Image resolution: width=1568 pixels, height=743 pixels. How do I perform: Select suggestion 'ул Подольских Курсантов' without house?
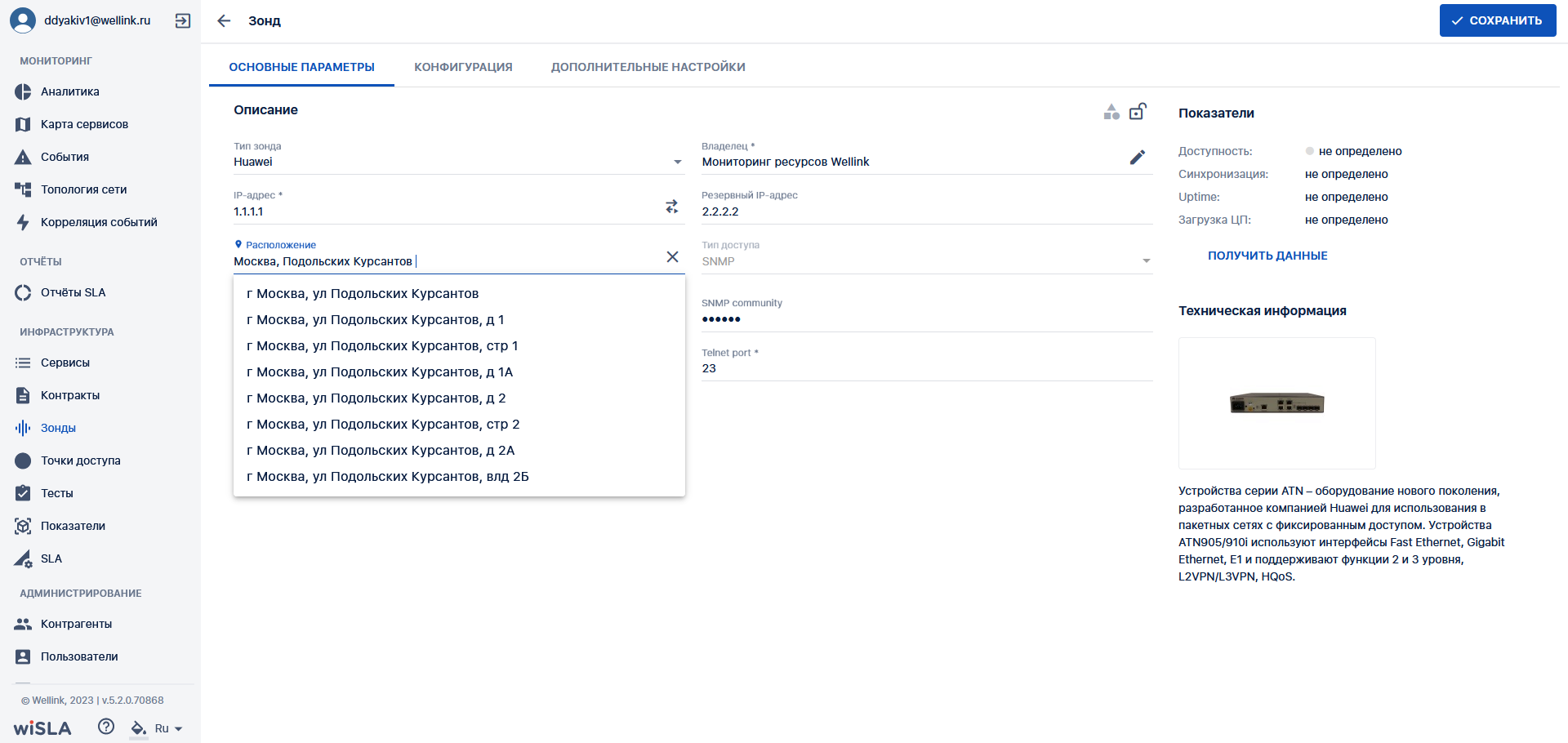(459, 294)
